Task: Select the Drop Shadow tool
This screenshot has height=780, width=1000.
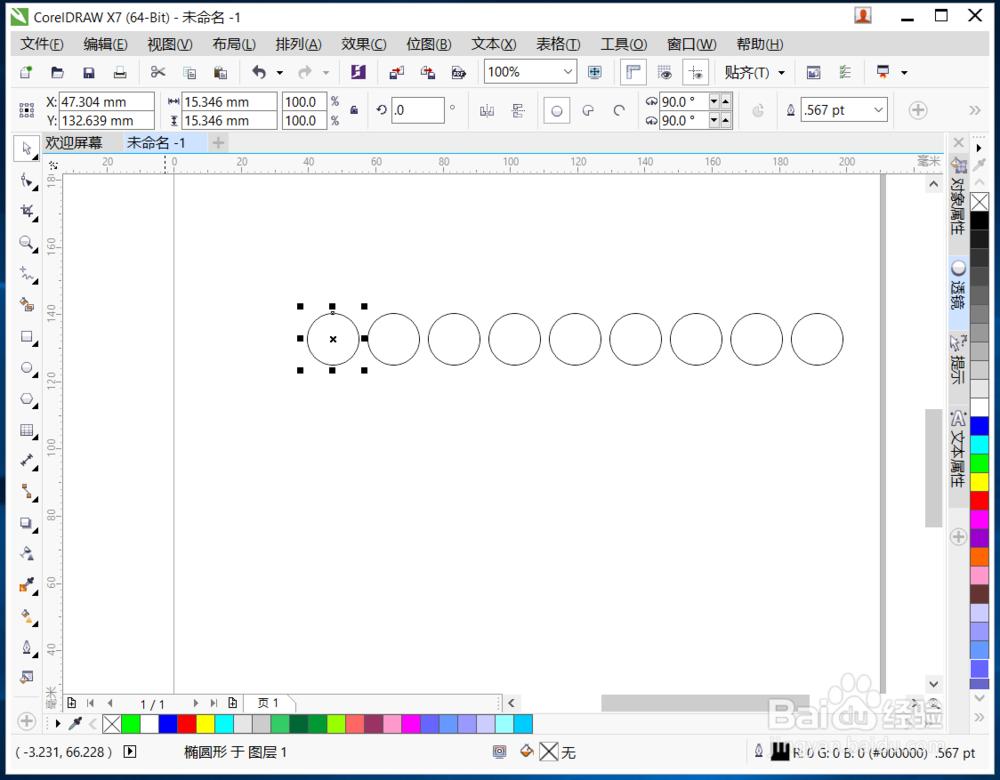Action: click(x=26, y=523)
